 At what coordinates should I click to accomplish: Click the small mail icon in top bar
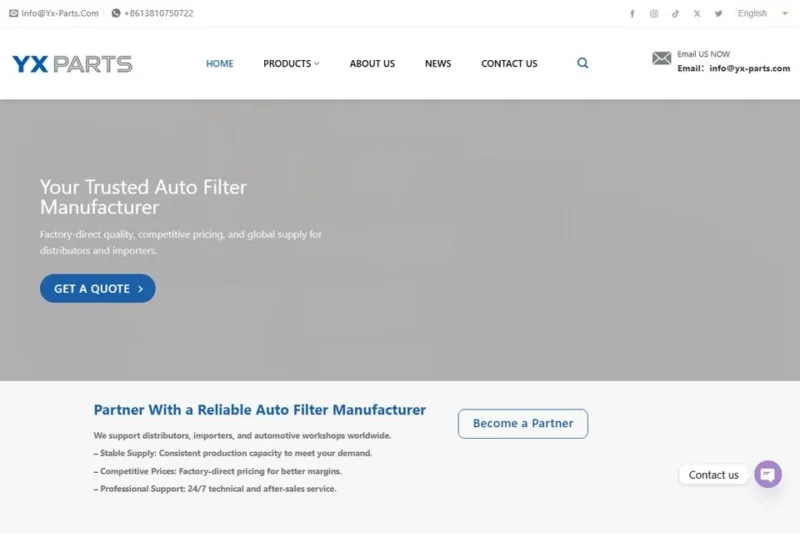point(14,13)
